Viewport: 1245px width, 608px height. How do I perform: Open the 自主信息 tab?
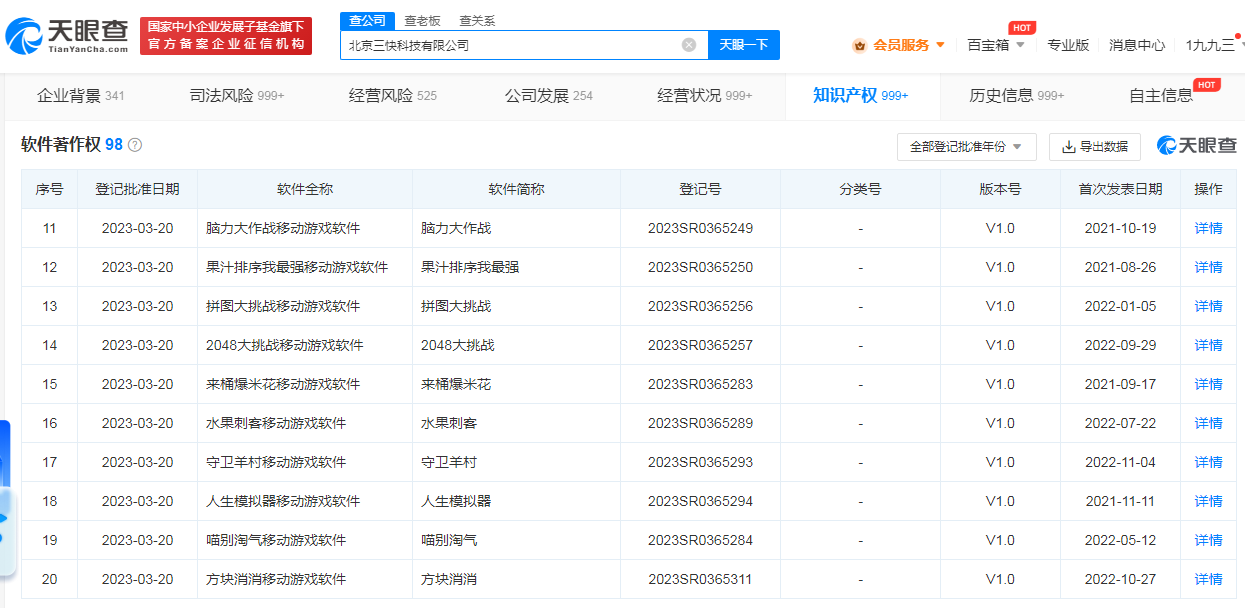click(x=1161, y=96)
